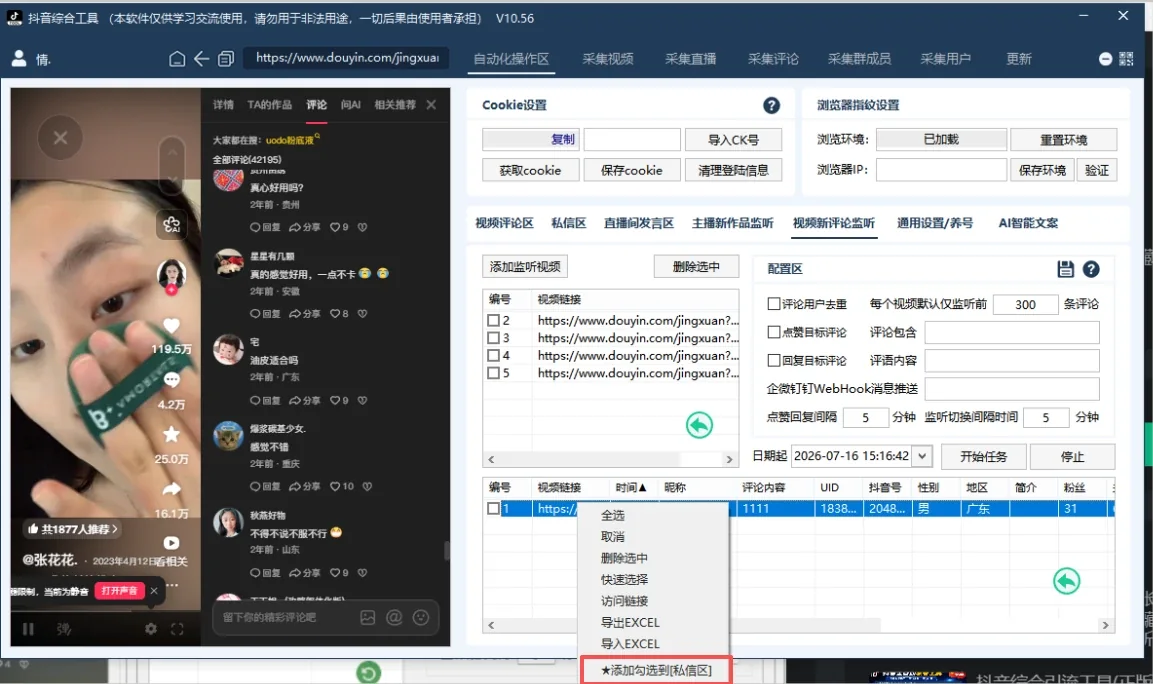Click the 评论包含 input field
This screenshot has width=1153, height=684.
coord(1012,332)
